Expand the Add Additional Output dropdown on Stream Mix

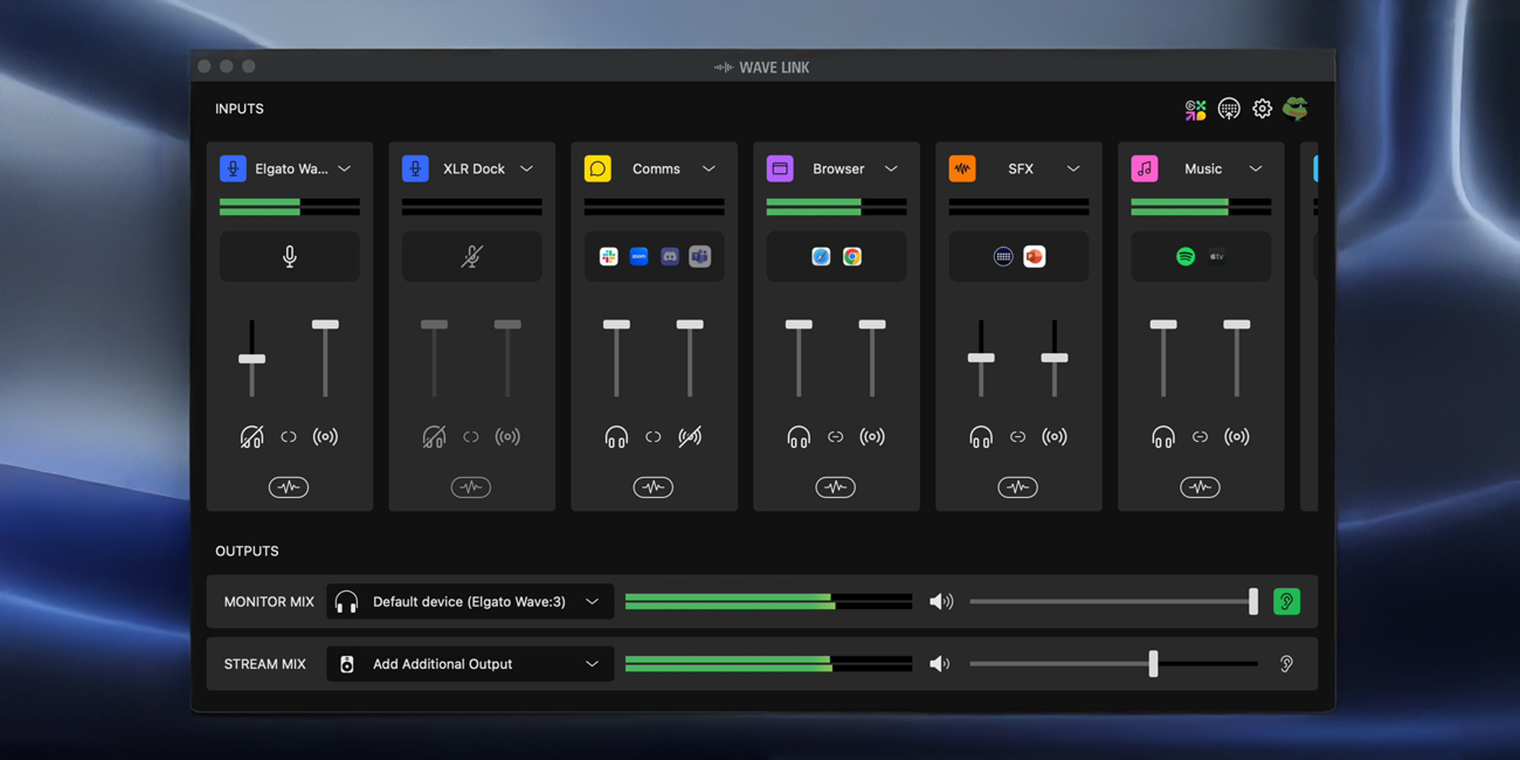(469, 663)
